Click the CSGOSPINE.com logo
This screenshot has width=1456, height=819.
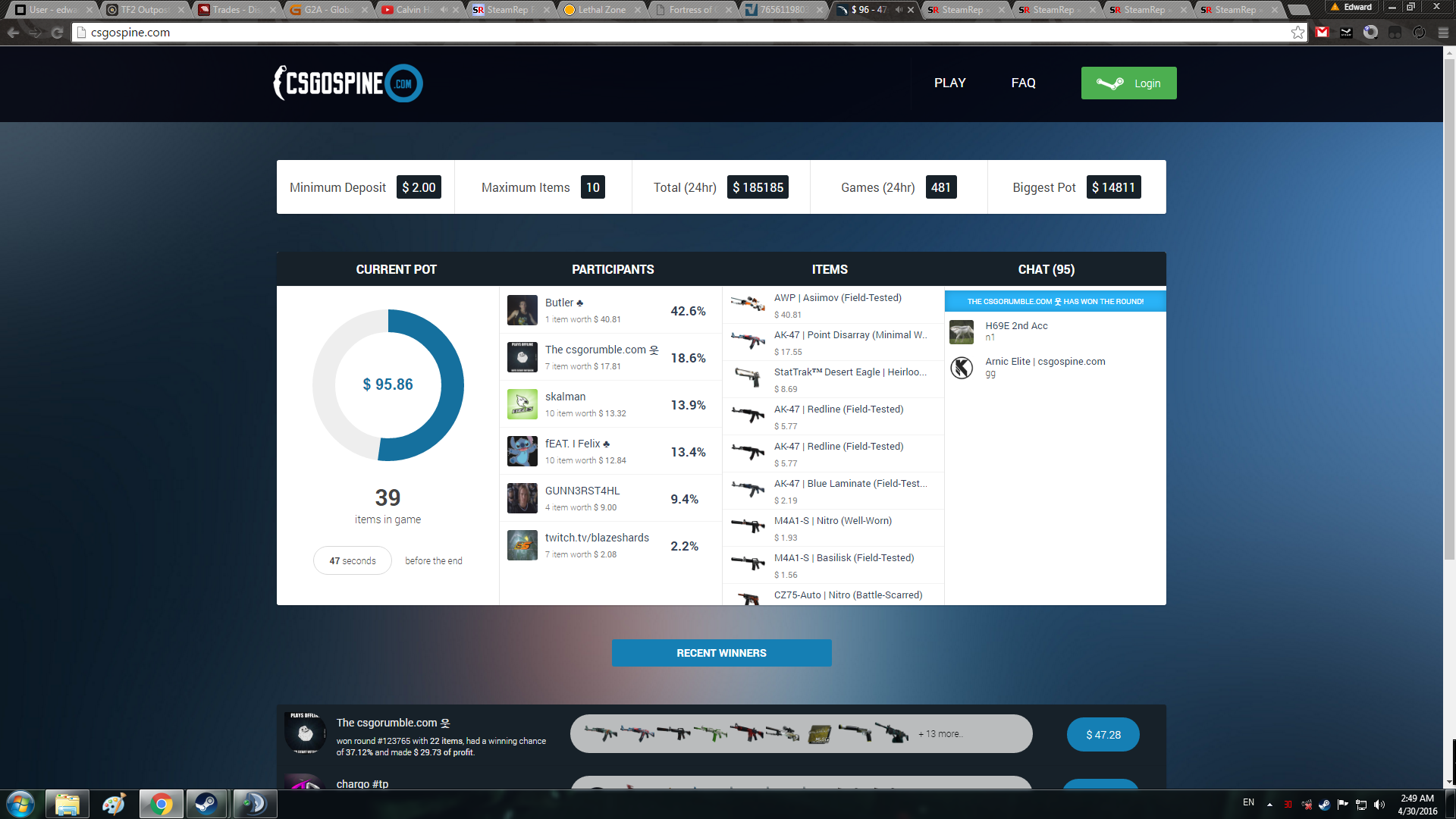pyautogui.click(x=348, y=83)
